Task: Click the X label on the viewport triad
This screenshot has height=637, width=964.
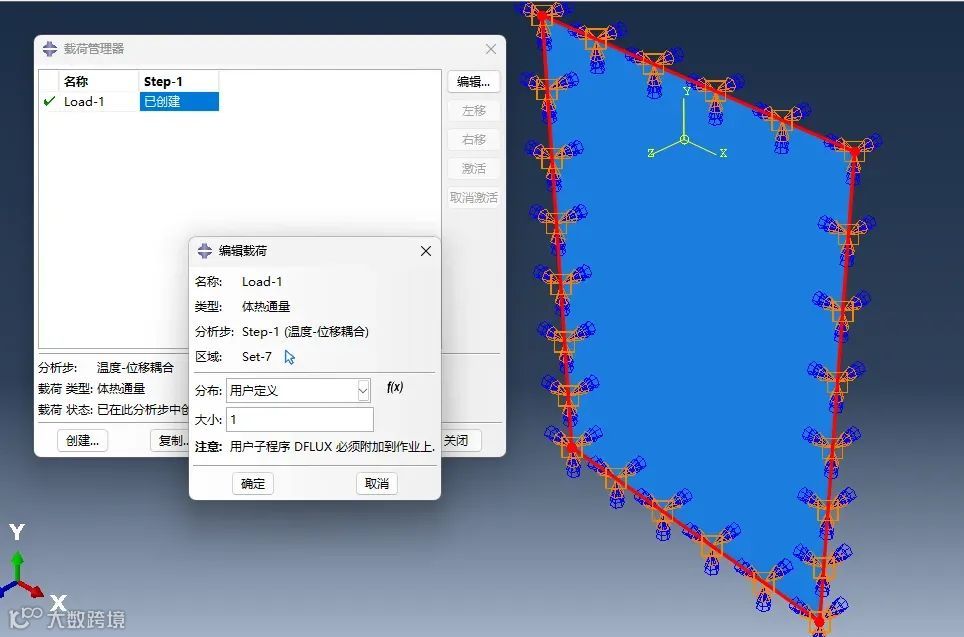Action: 723,155
